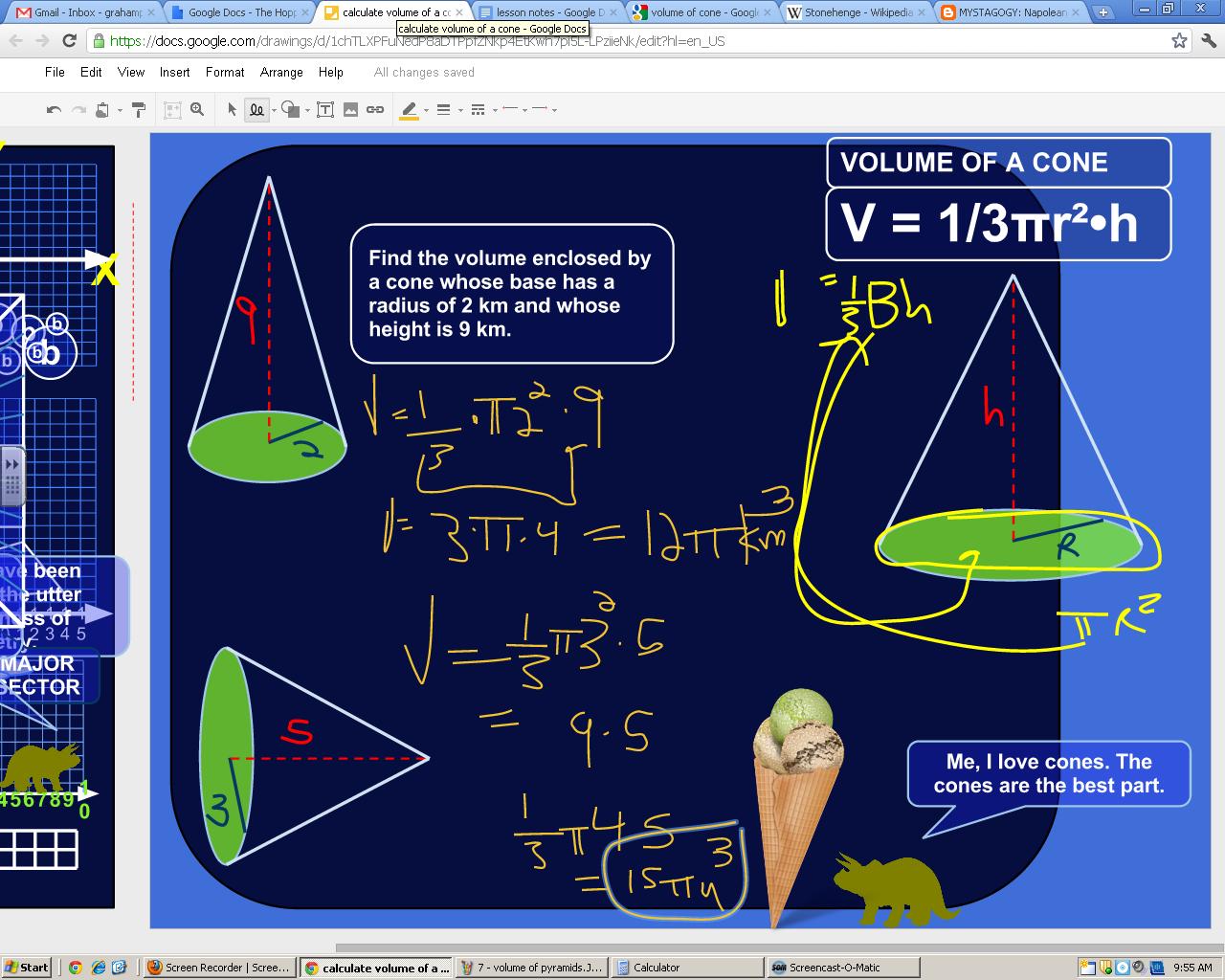Choose the Select arrow tool

(232, 110)
